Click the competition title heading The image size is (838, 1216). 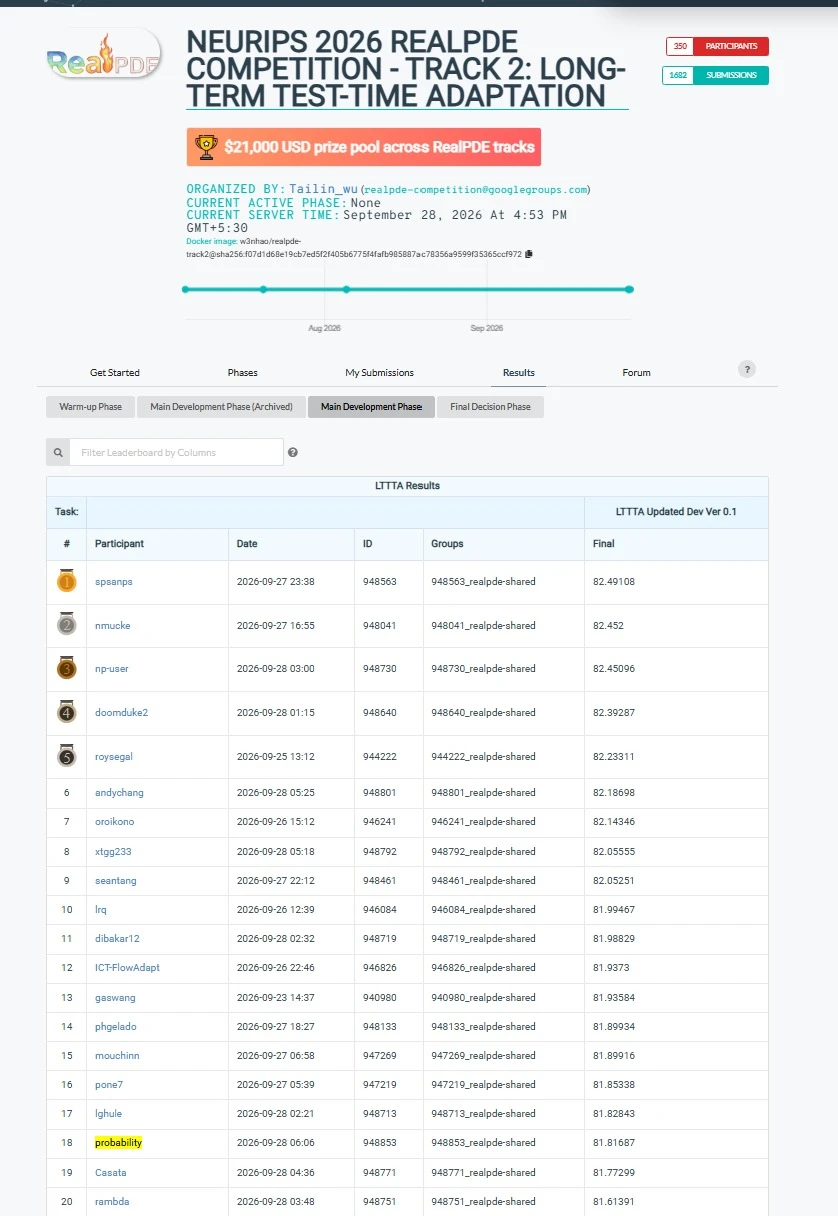(407, 69)
